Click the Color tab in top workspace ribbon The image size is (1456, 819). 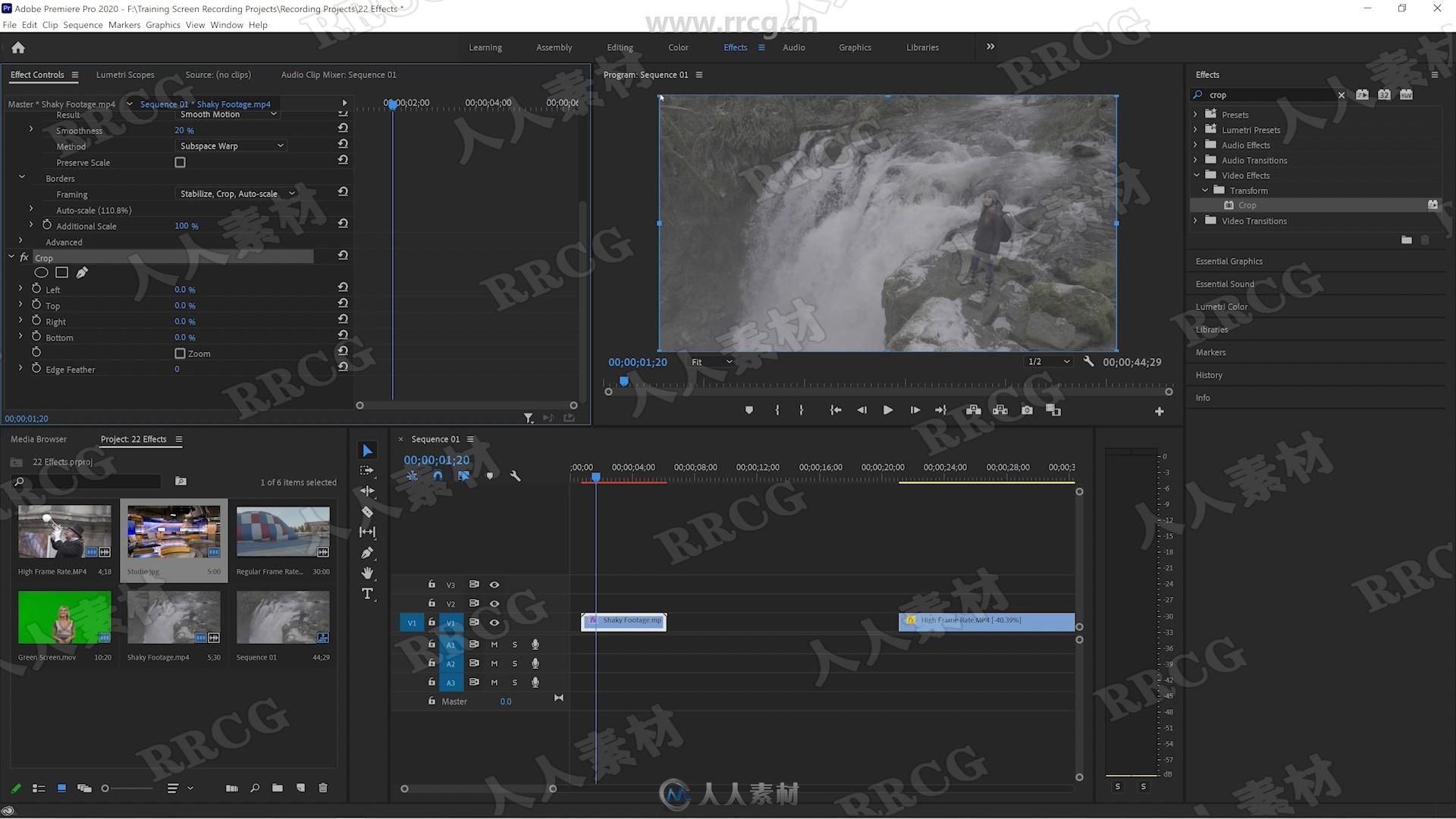(x=678, y=47)
